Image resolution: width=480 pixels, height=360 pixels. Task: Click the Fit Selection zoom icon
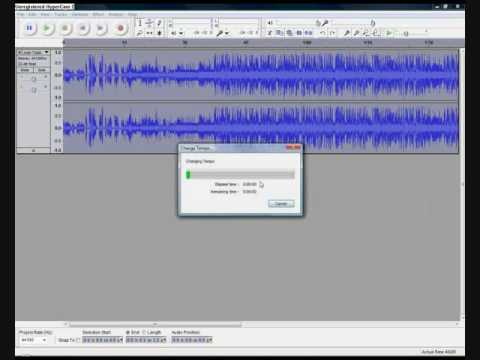[x=366, y=33]
